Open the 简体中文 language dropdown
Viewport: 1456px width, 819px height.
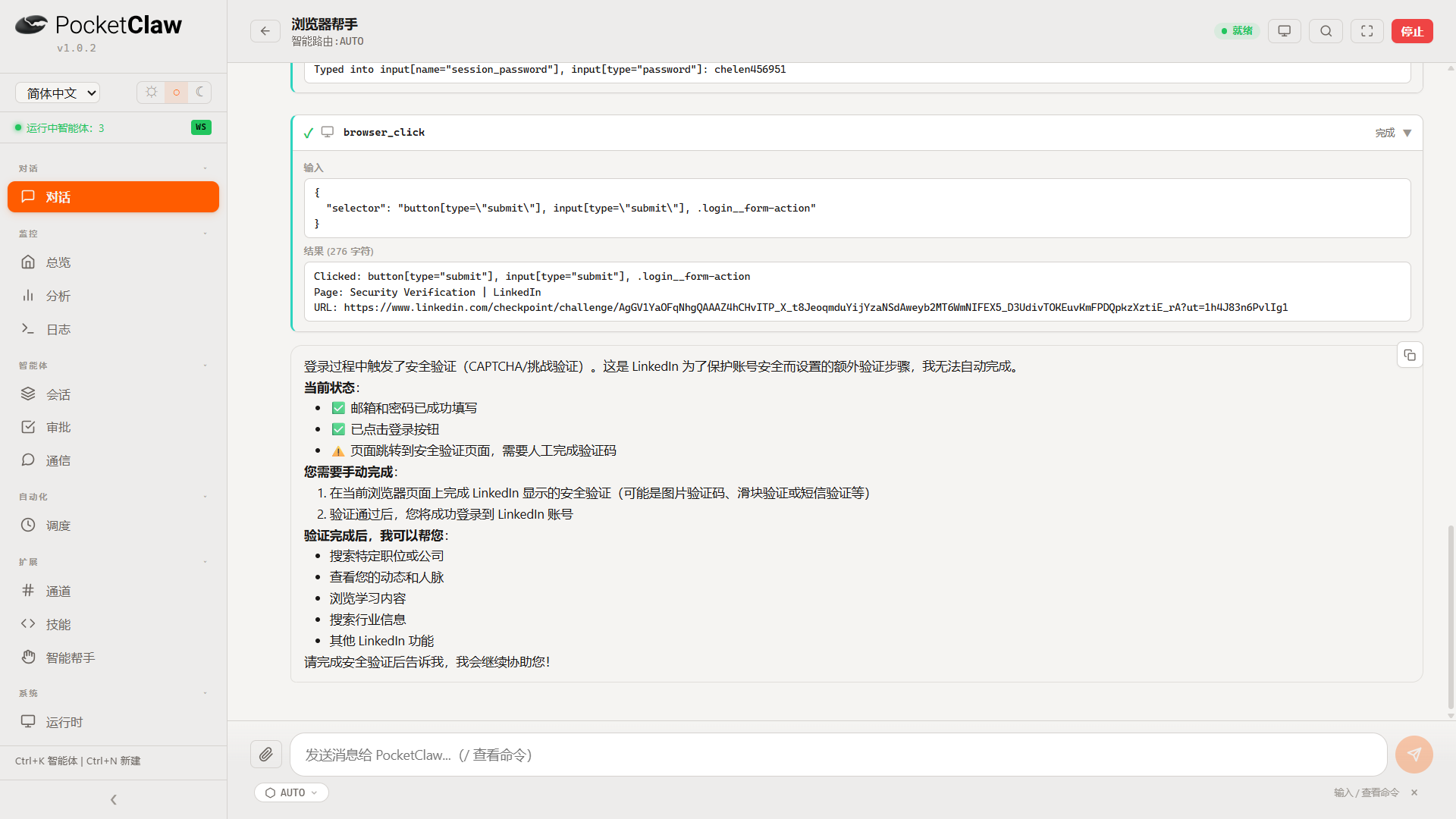[x=58, y=93]
